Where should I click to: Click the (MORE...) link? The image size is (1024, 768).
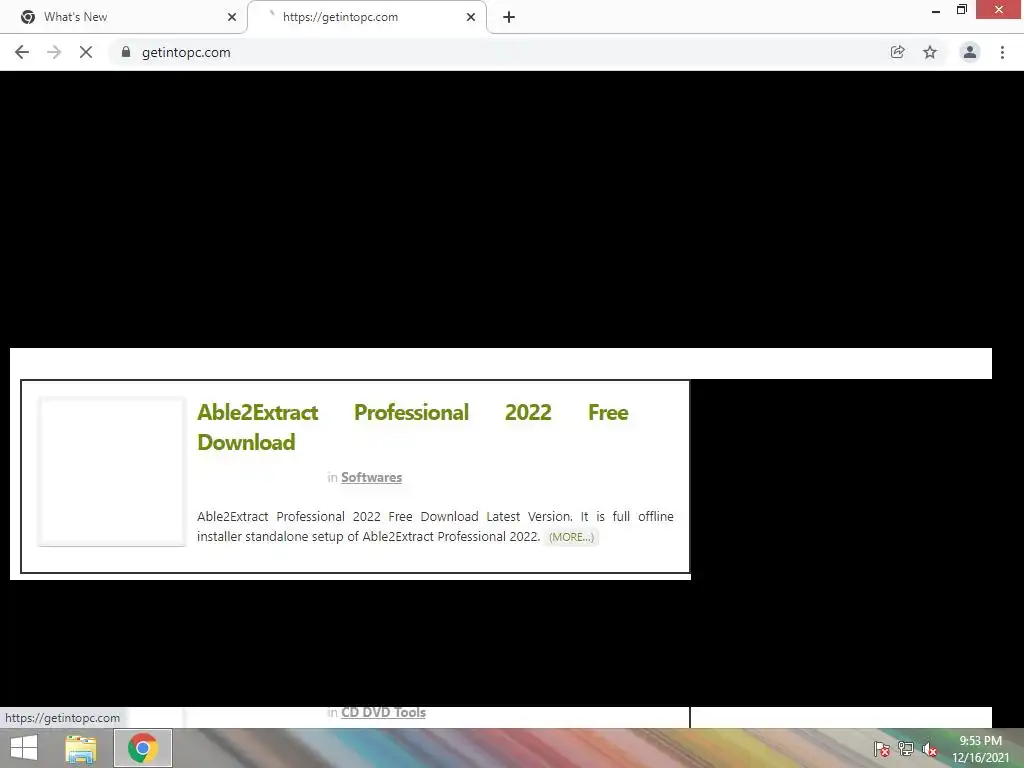pyautogui.click(x=571, y=537)
